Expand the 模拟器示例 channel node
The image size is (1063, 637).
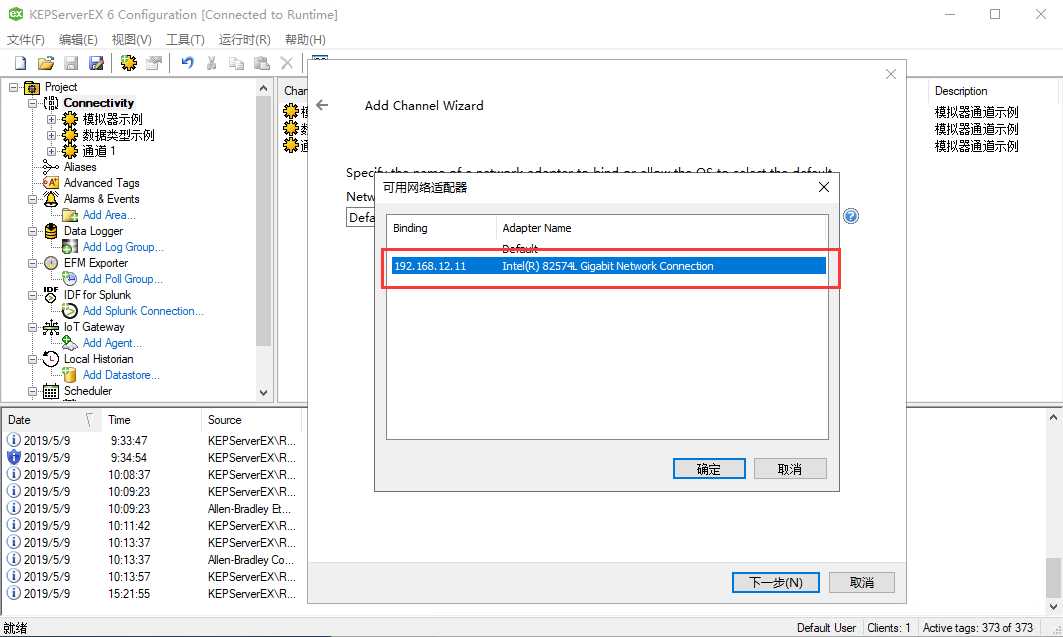[51, 119]
